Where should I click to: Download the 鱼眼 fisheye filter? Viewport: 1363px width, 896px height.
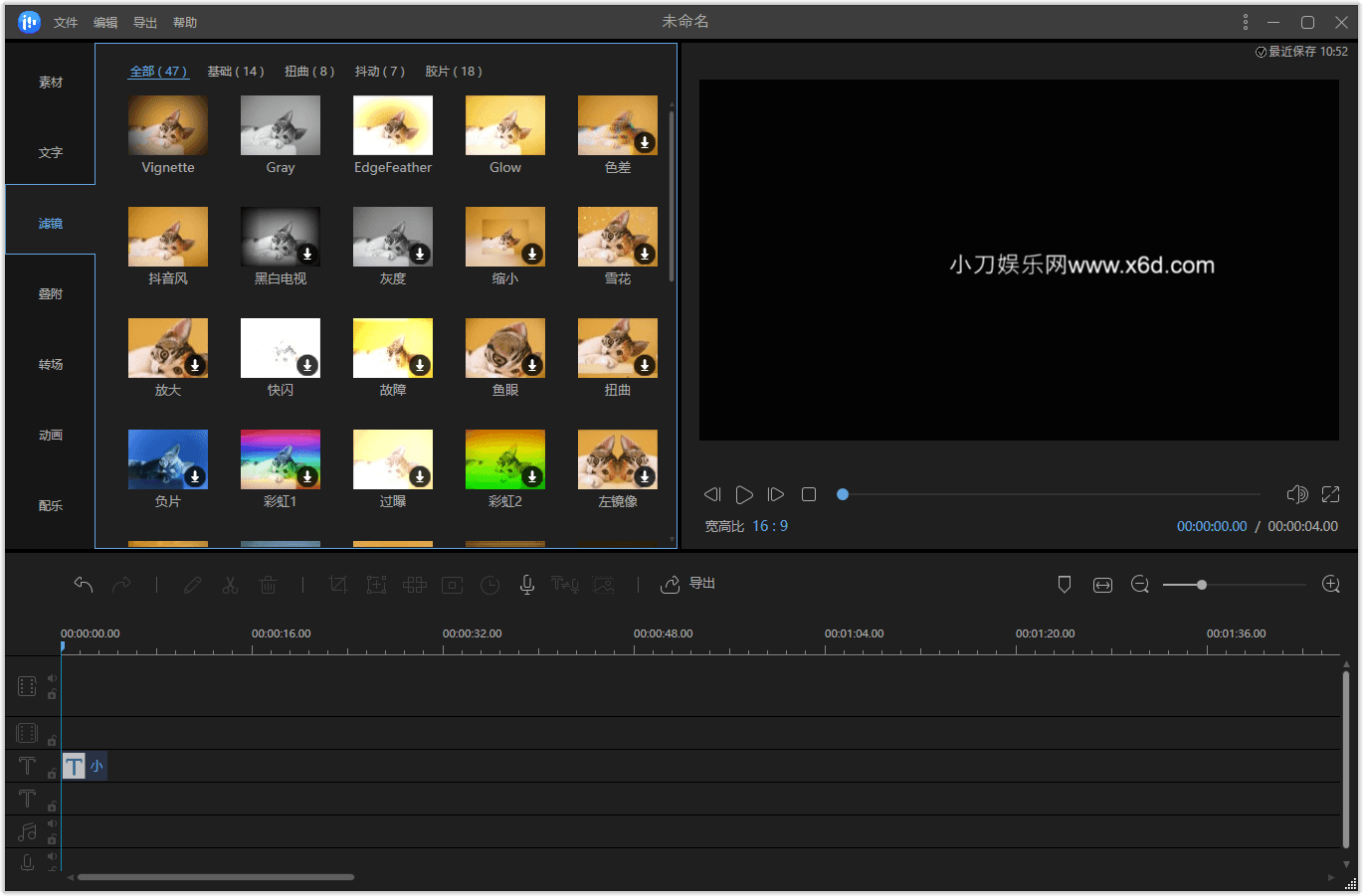tap(532, 365)
